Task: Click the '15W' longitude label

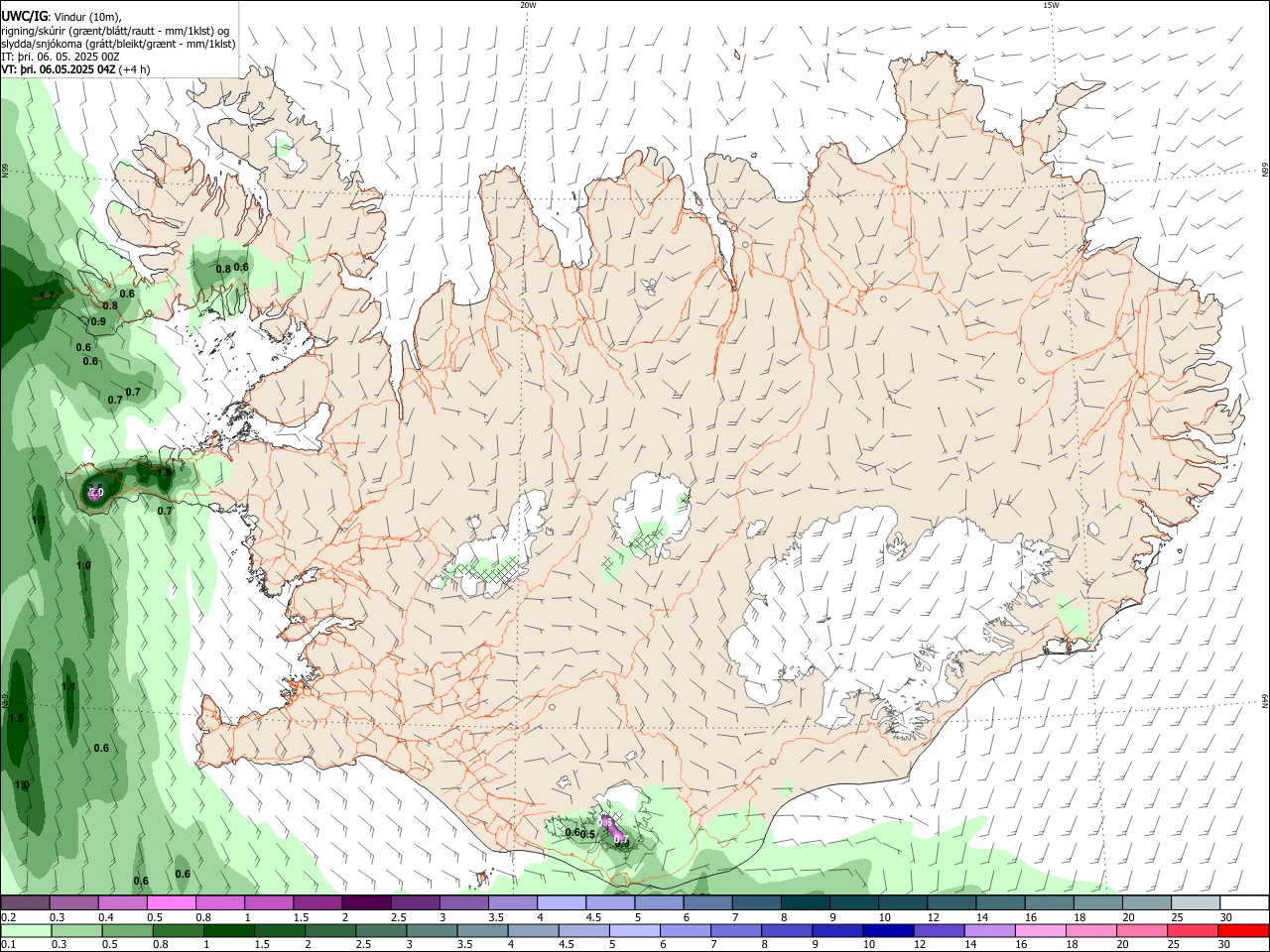Action: tap(1051, 5)
